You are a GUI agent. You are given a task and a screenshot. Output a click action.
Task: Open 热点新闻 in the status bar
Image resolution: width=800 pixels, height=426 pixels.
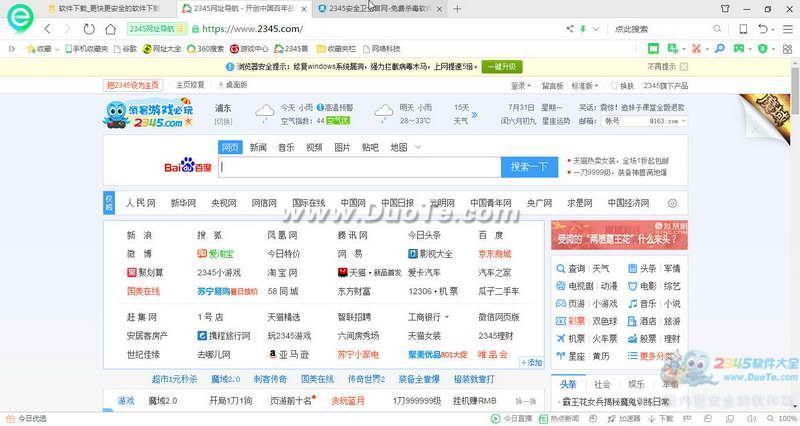[559, 419]
